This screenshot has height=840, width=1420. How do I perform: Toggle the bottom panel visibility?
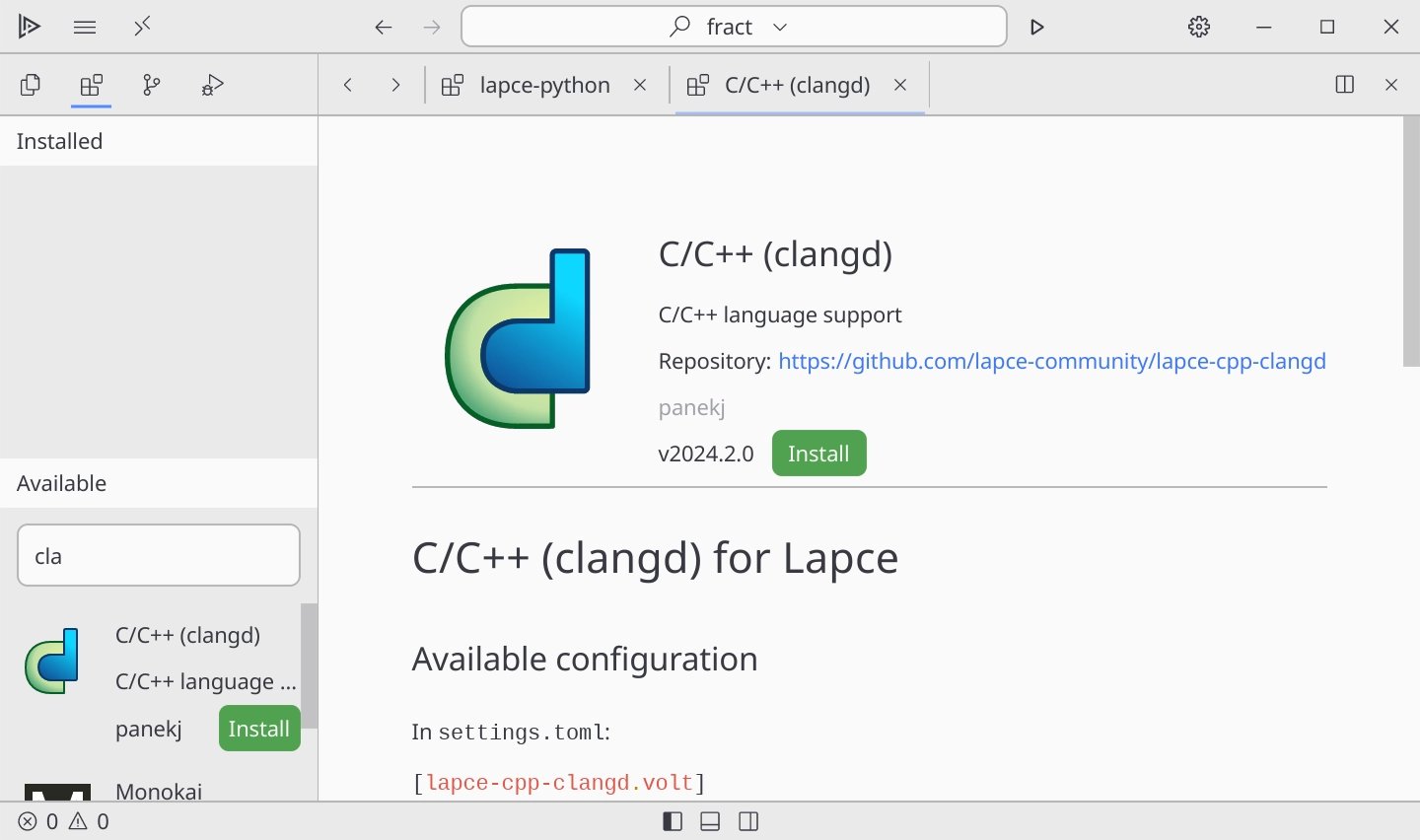(x=710, y=821)
